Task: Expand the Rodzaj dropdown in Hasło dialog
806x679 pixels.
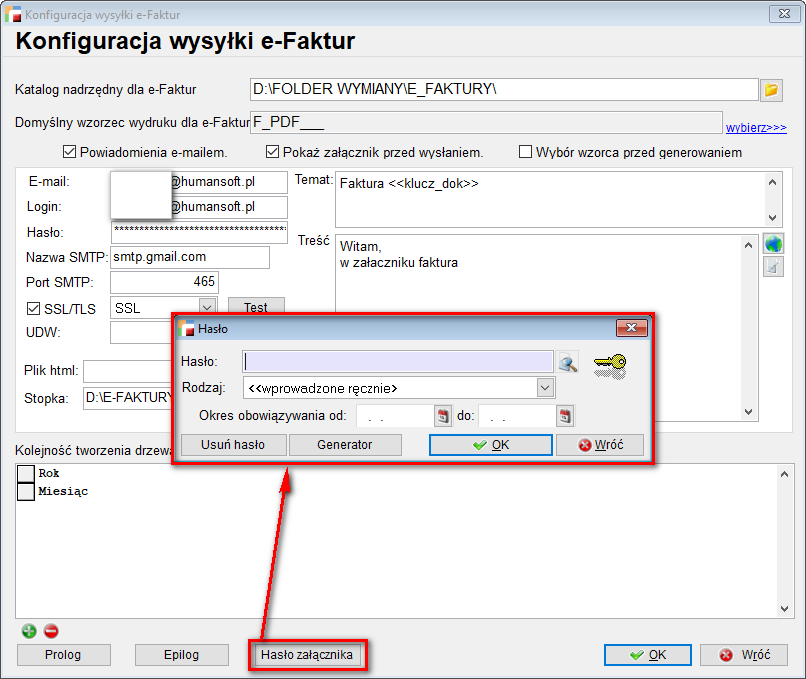Action: [545, 388]
